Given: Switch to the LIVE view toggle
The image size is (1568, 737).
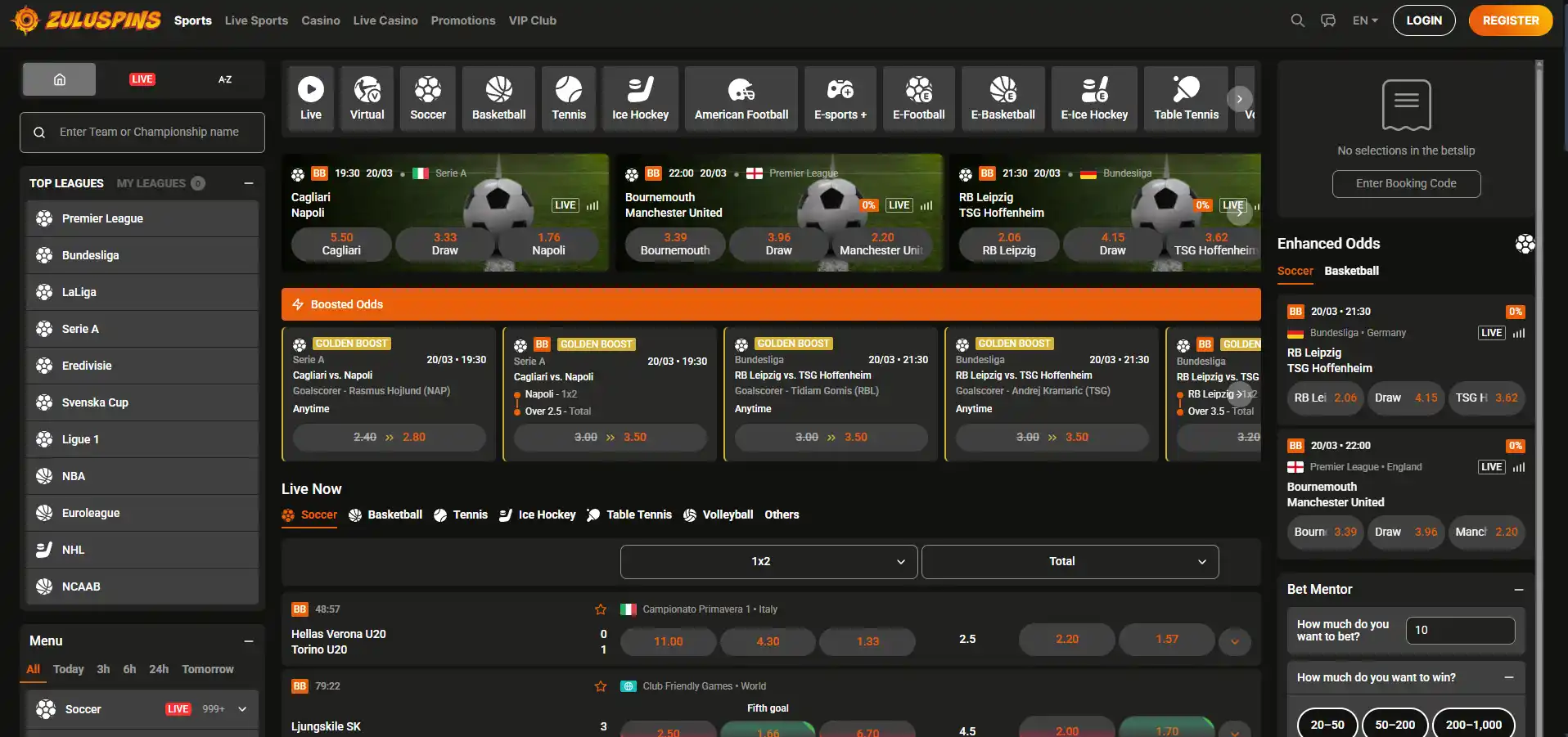Looking at the screenshot, I should click(142, 79).
